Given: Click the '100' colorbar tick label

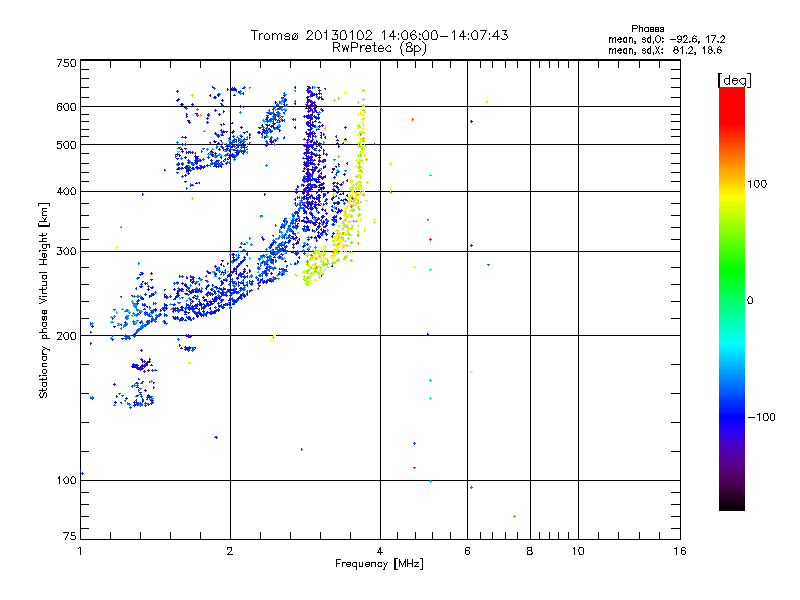Looking at the screenshot, I should [757, 184].
